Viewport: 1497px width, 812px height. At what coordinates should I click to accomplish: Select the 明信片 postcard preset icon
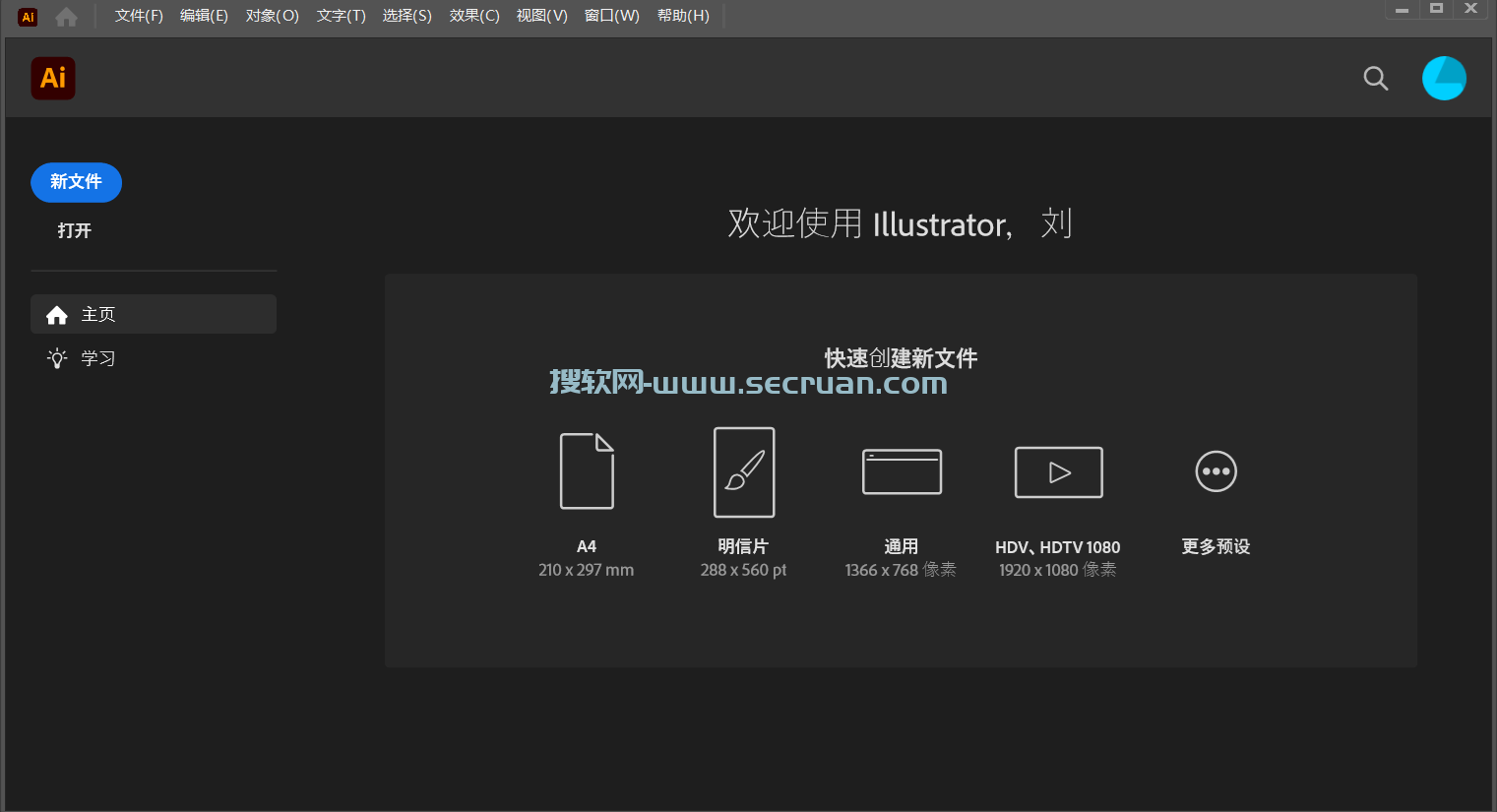tap(744, 472)
